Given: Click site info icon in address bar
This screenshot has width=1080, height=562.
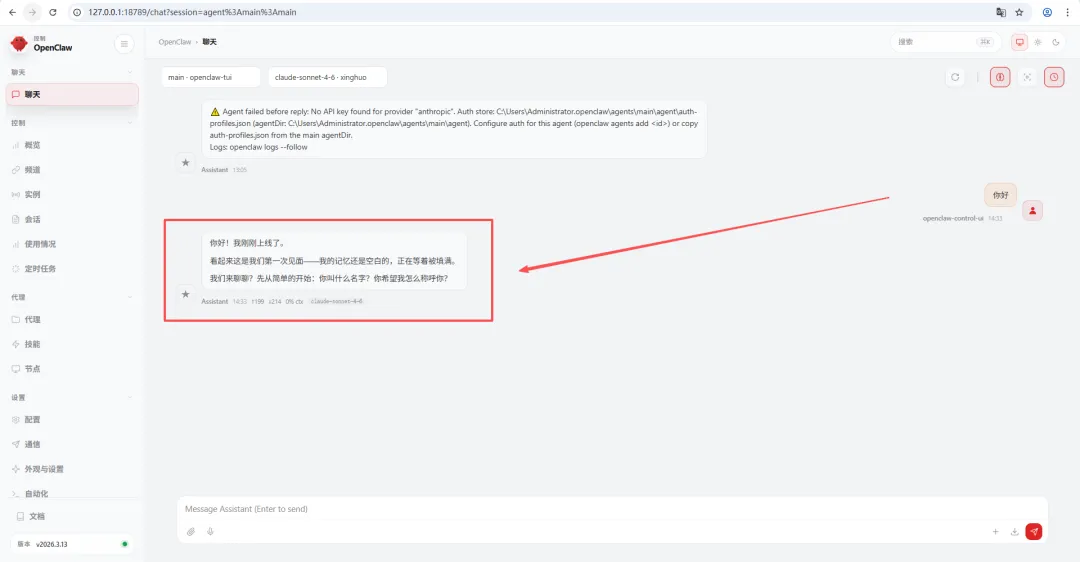Looking at the screenshot, I should click(77, 12).
